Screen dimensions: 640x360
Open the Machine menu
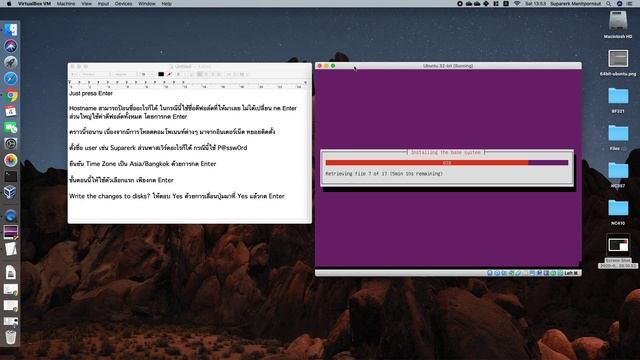click(x=66, y=4)
